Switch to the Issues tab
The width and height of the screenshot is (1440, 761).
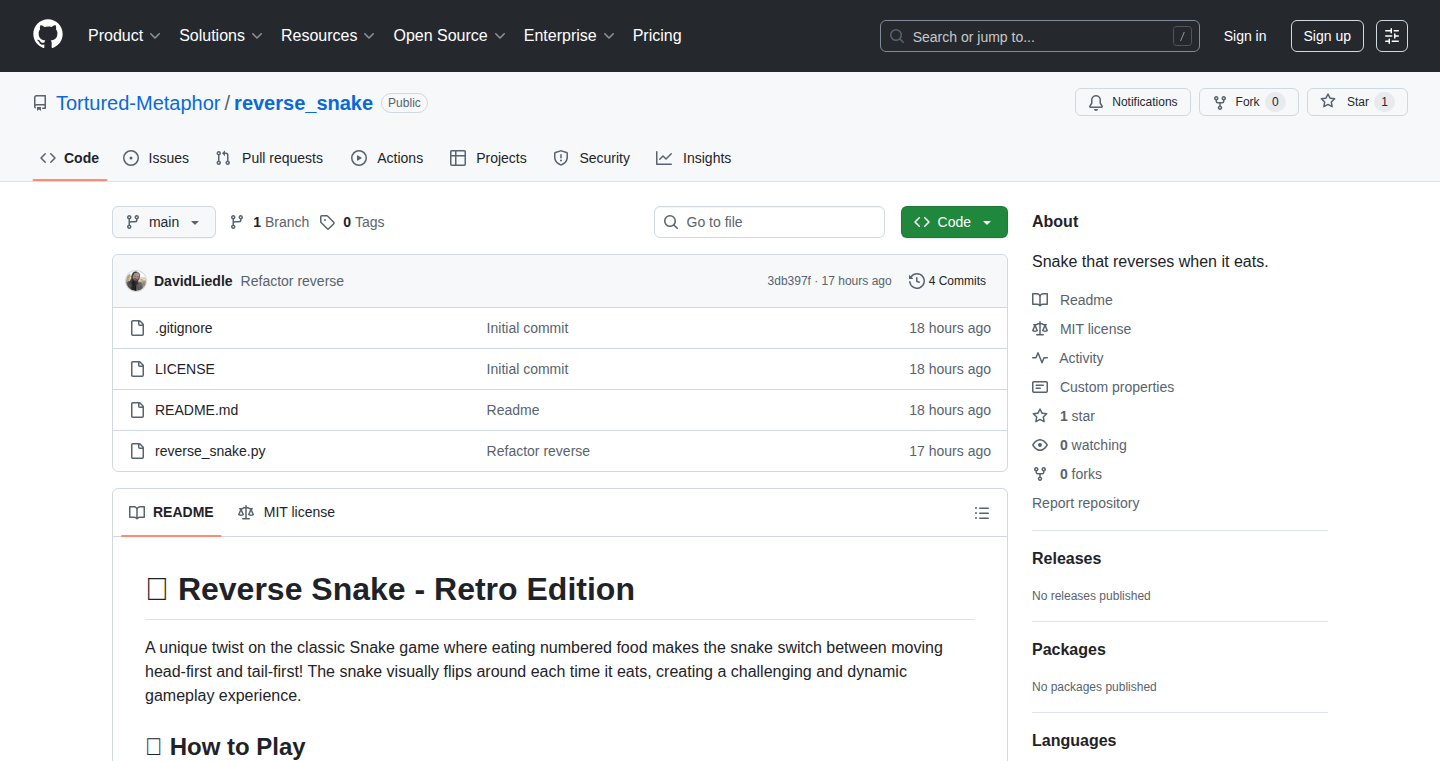click(156, 158)
